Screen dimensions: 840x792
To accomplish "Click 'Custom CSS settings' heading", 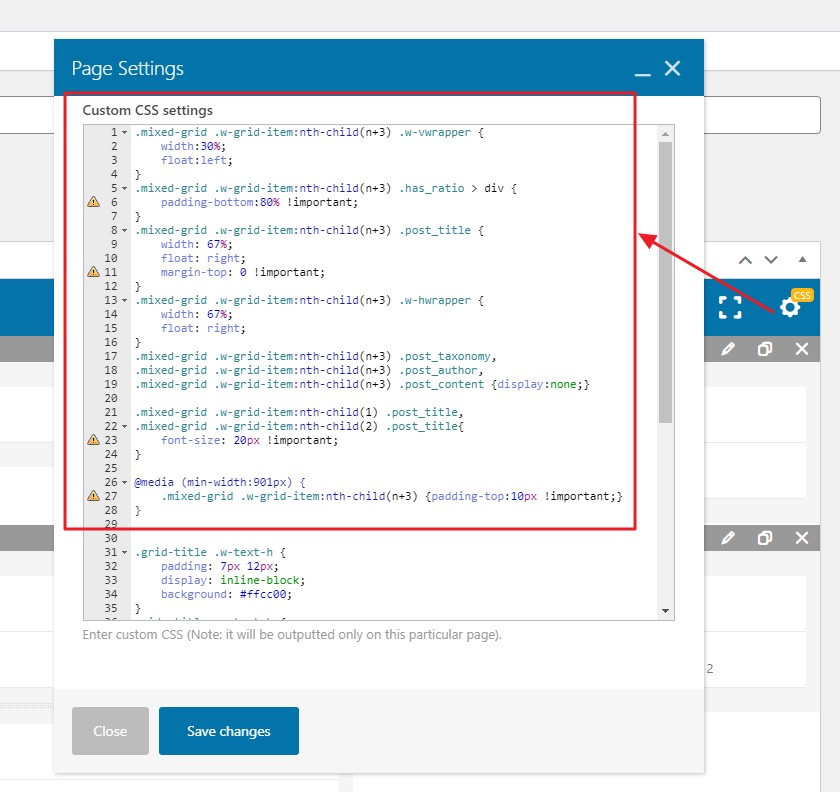I will pyautogui.click(x=147, y=110).
